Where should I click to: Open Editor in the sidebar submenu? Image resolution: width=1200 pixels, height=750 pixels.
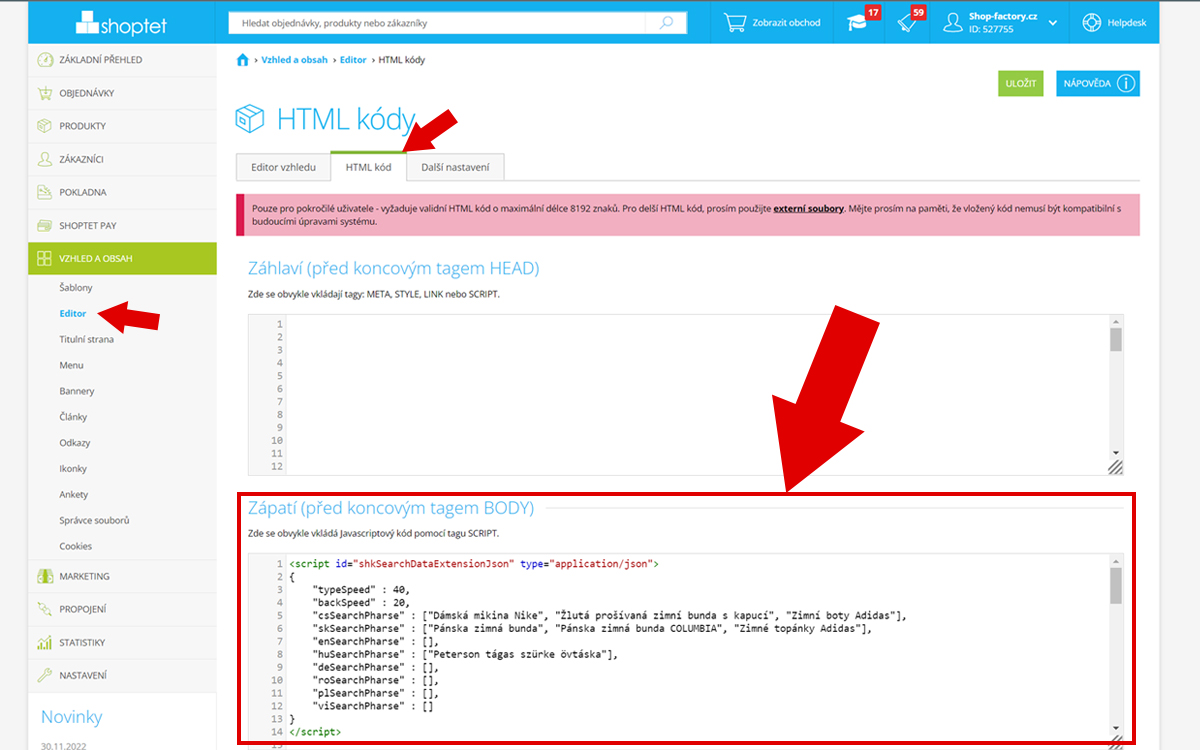click(73, 313)
